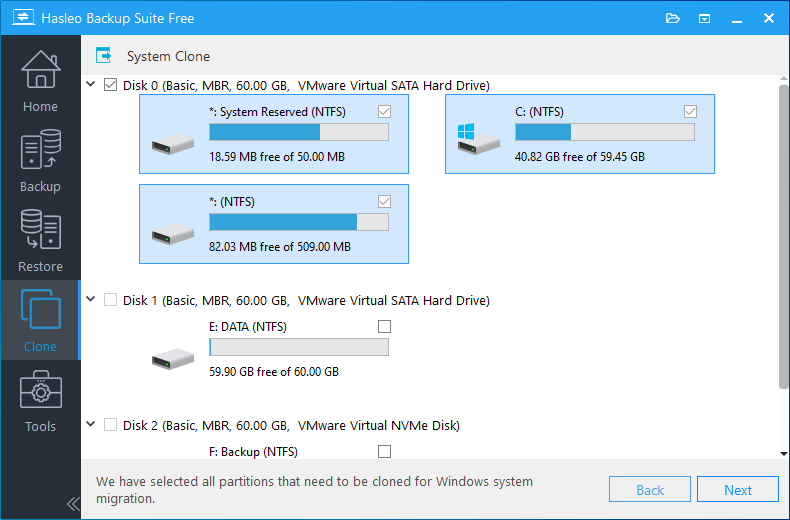Viewport: 790px width, 520px height.
Task: Click the C: drive usage bar
Action: tap(605, 132)
